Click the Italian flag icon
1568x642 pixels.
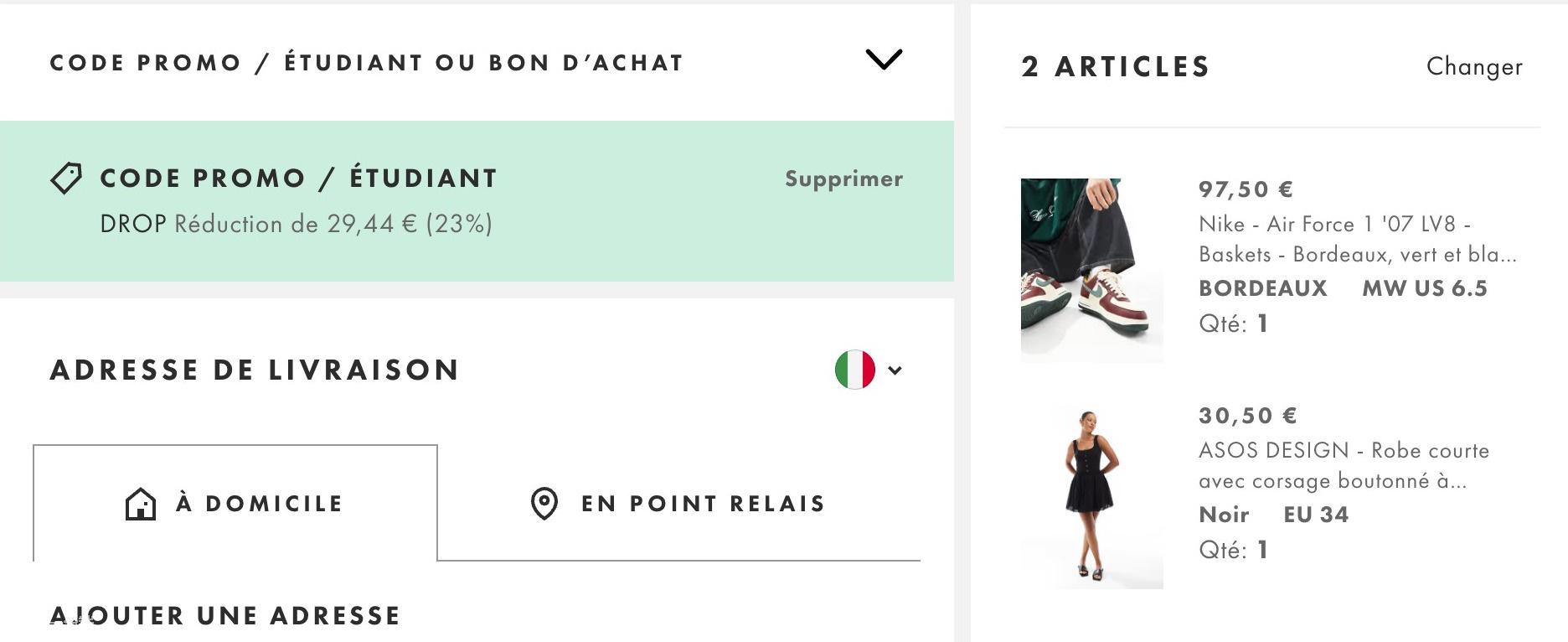pos(854,370)
